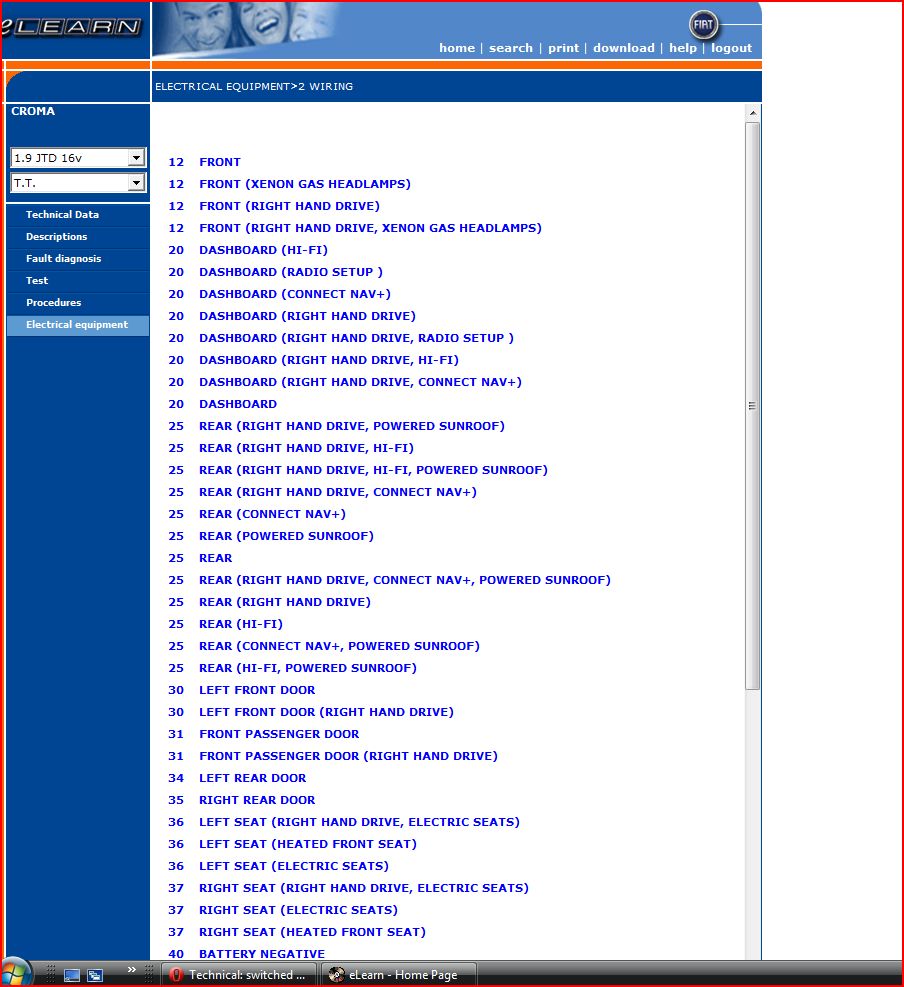Open FRONT (RIGHT HAND DRIVE) wiring
This screenshot has width=904, height=987.
pos(290,206)
